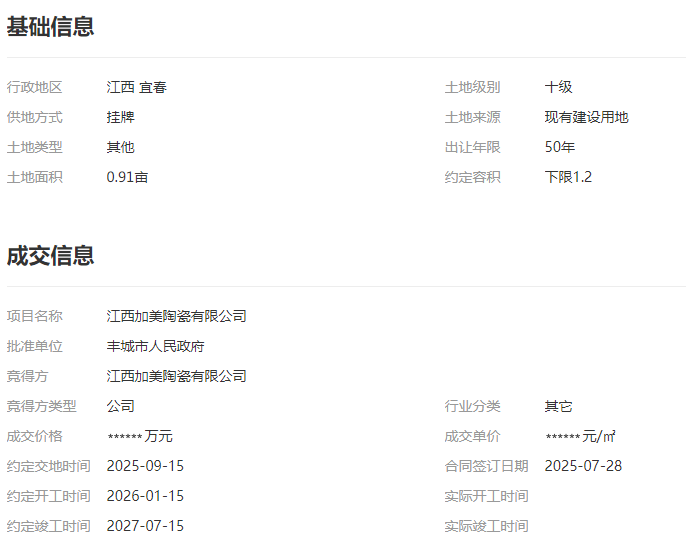This screenshot has width=686, height=553.
Task: Select the 2025-07-28 contract signing date
Action: [583, 466]
